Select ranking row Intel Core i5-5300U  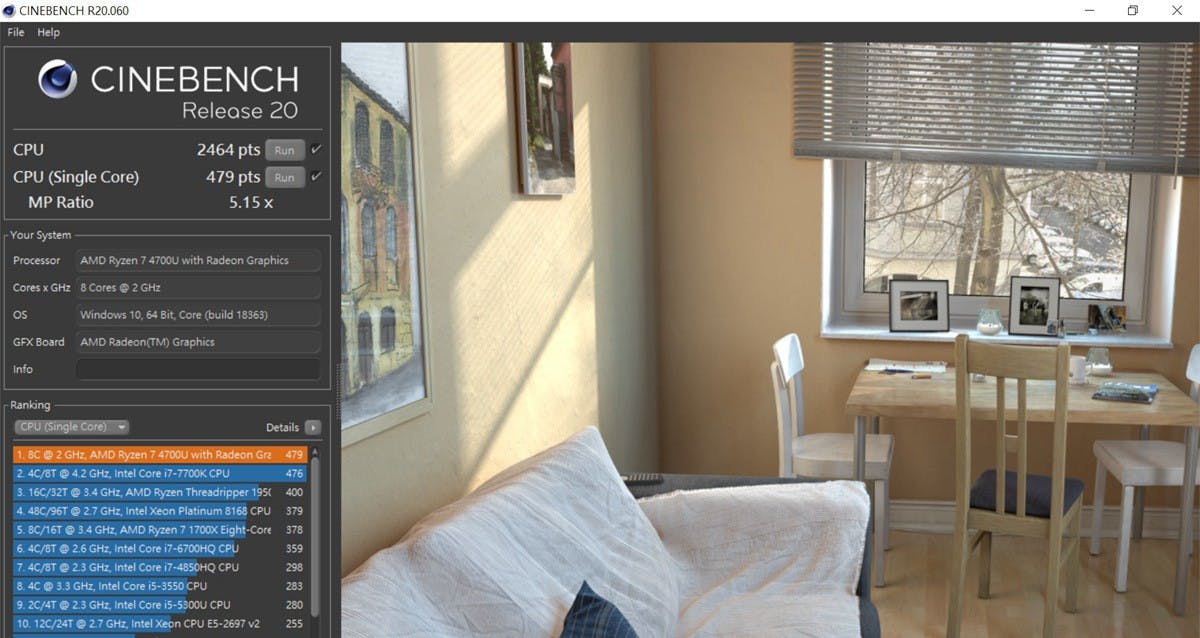point(160,605)
